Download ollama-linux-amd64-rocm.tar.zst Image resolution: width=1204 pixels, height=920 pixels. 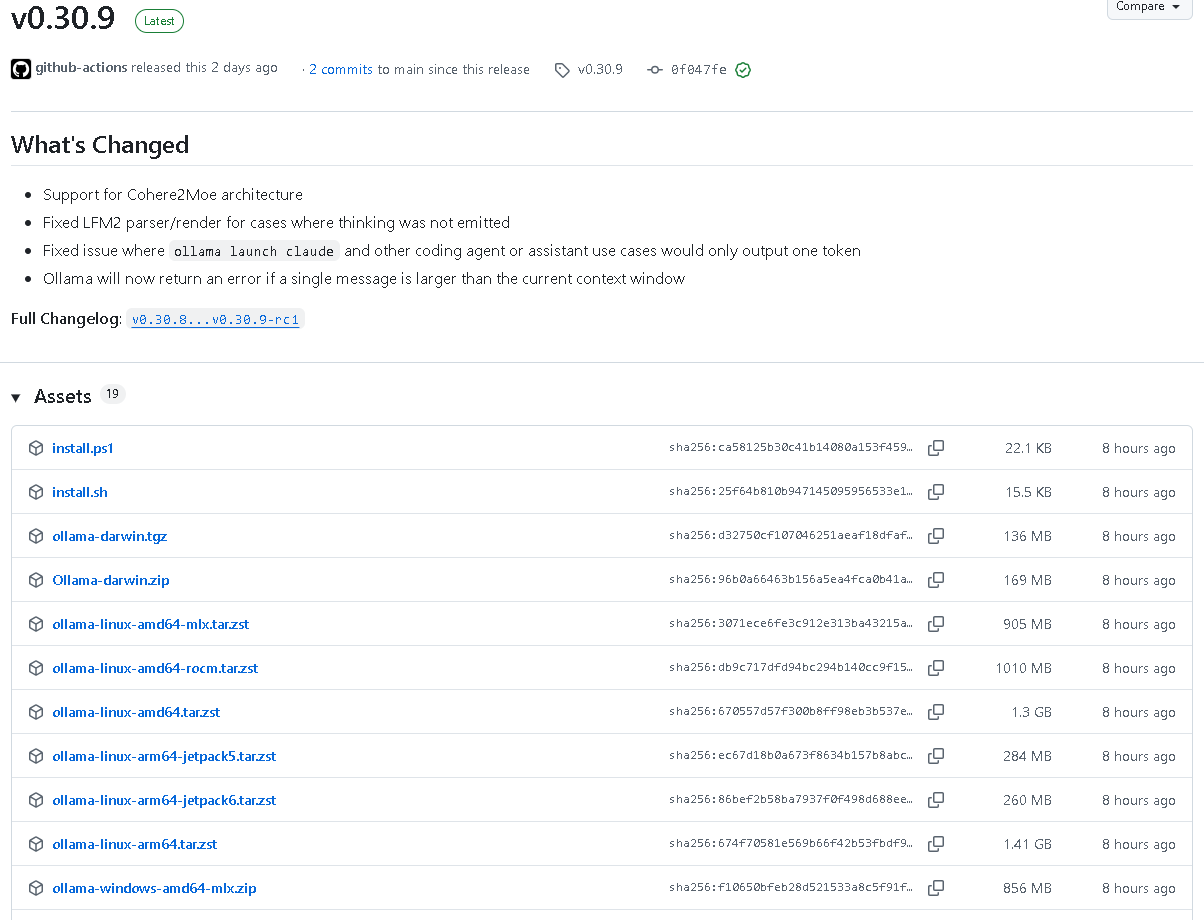point(155,668)
